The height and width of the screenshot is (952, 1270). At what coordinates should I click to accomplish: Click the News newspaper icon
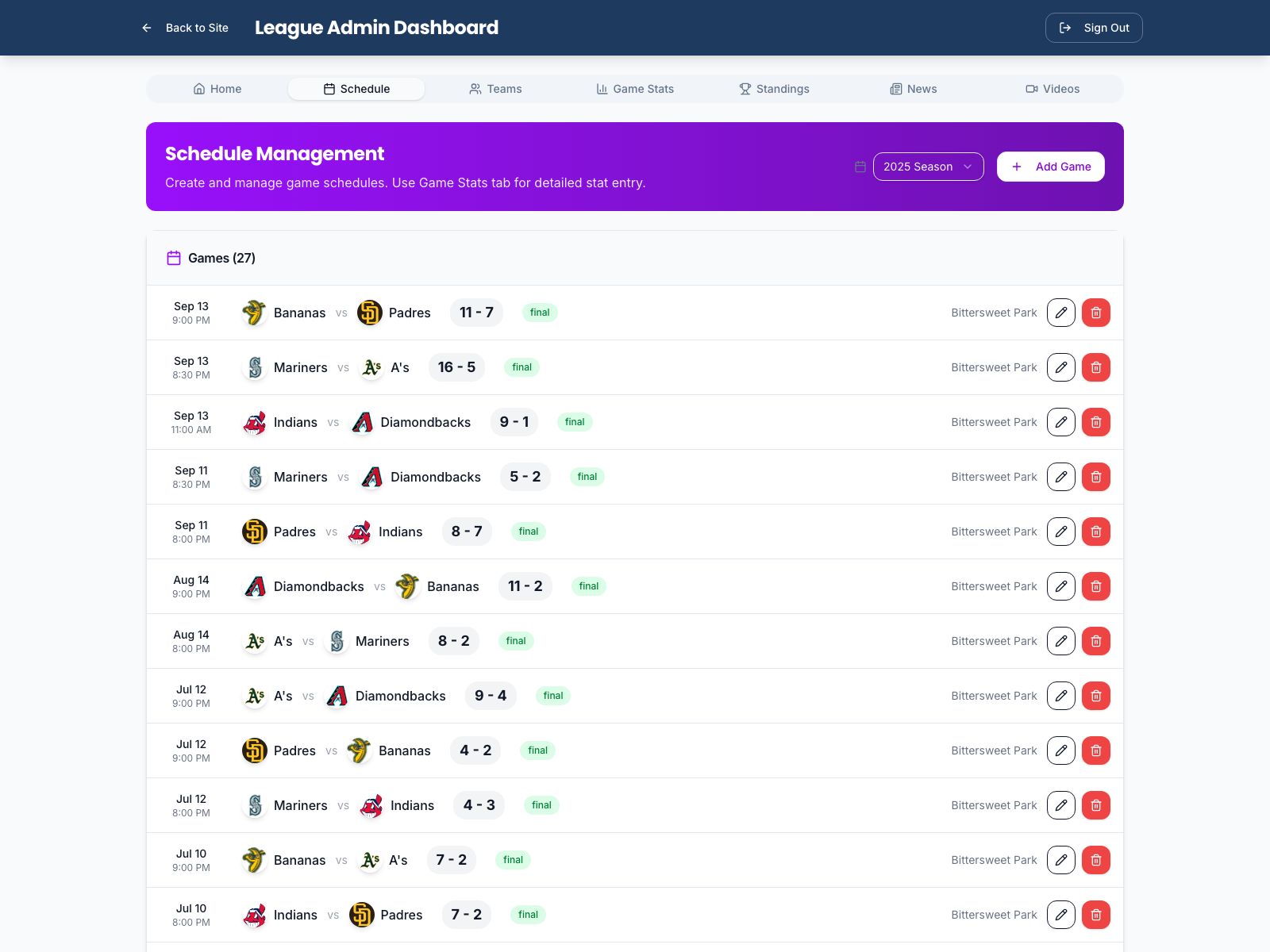pos(896,89)
